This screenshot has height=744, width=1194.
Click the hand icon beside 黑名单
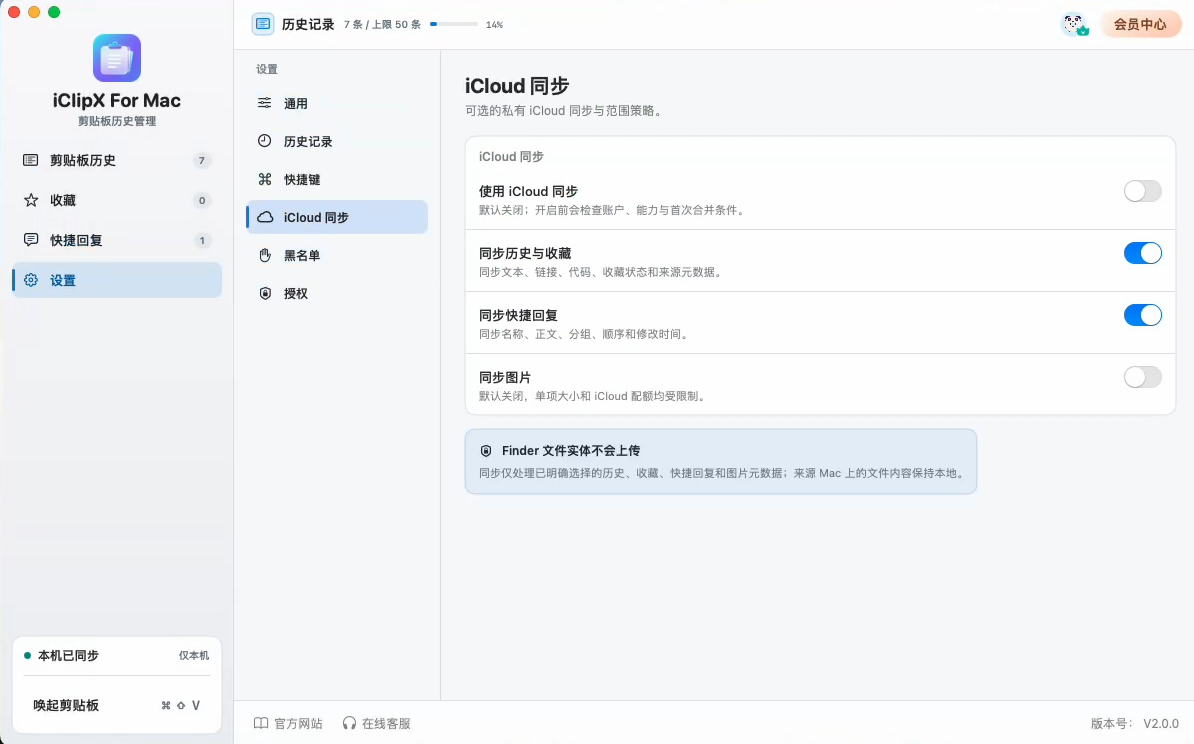point(264,255)
